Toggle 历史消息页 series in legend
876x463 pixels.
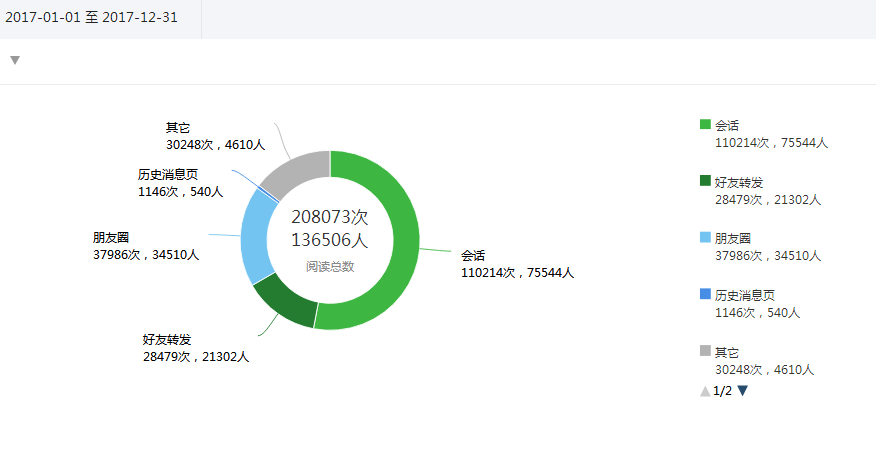click(745, 295)
